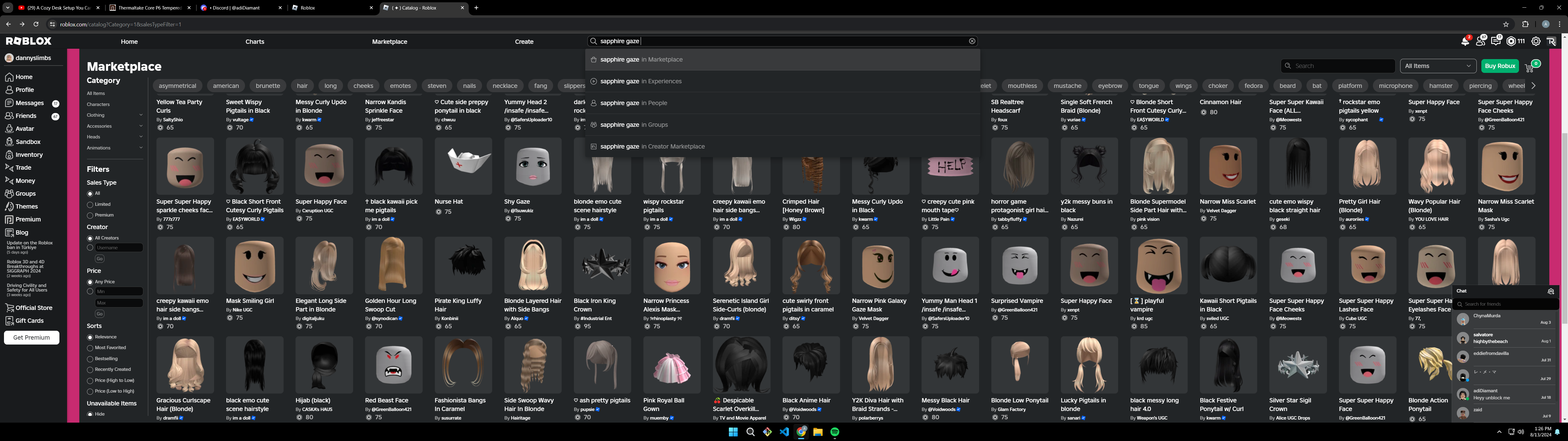Click the Buy Robux button

tap(1499, 66)
